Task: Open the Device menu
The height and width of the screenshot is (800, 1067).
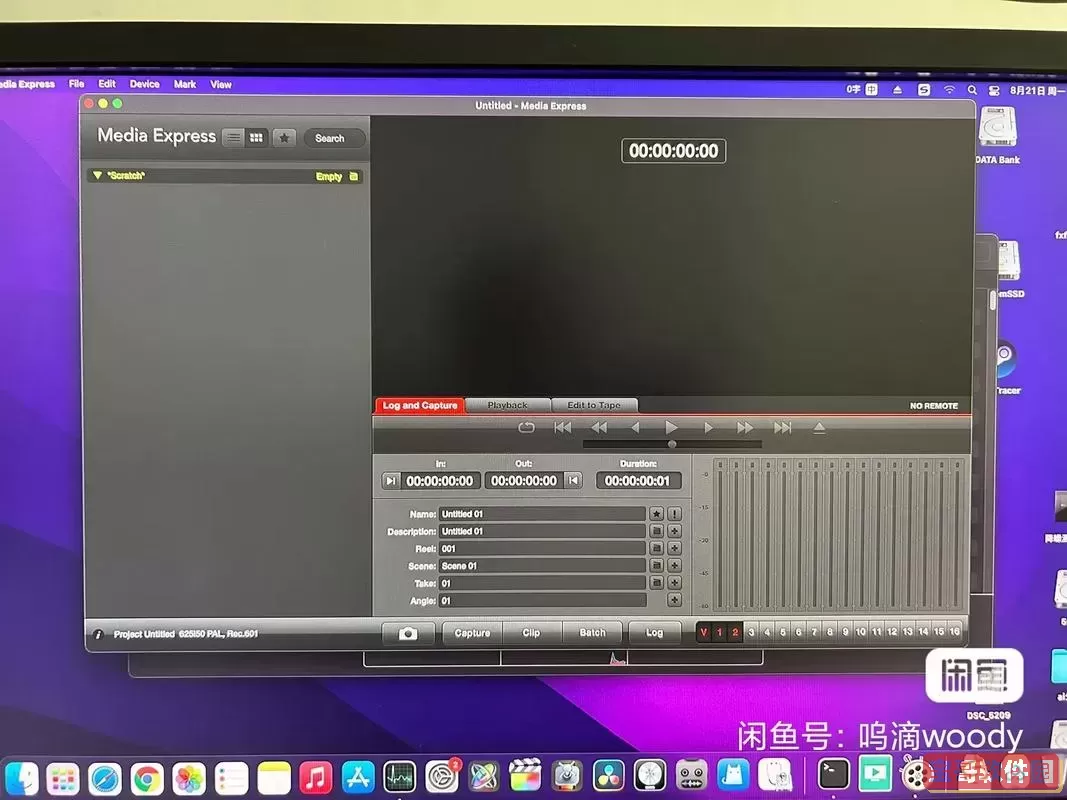Action: tap(144, 84)
